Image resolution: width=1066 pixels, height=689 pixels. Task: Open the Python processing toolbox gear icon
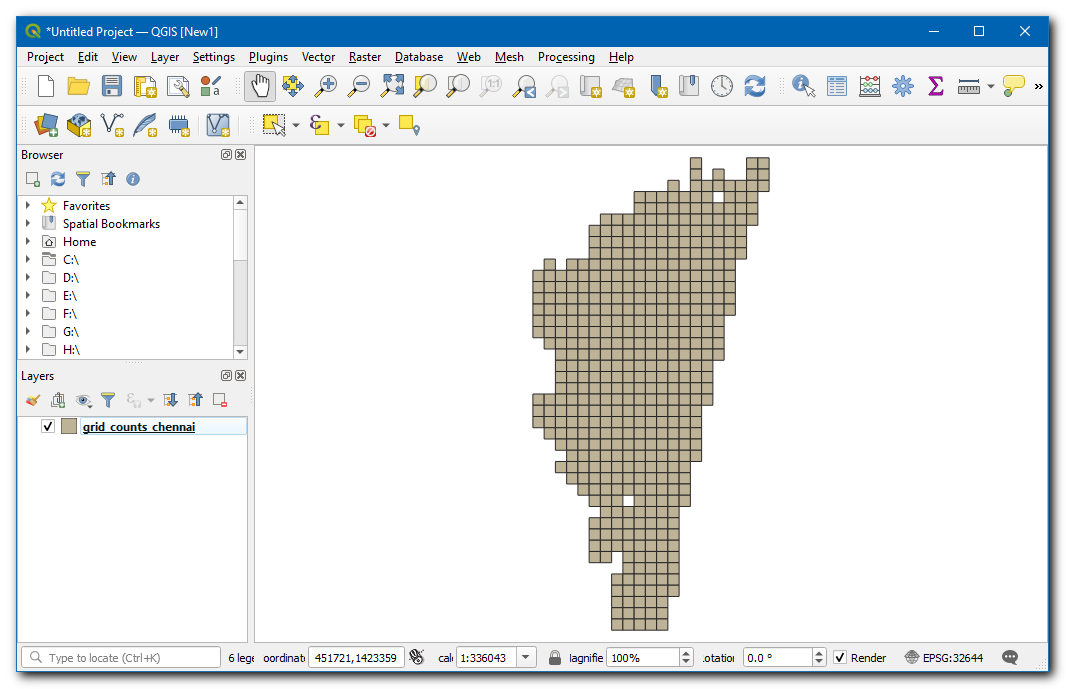(903, 86)
